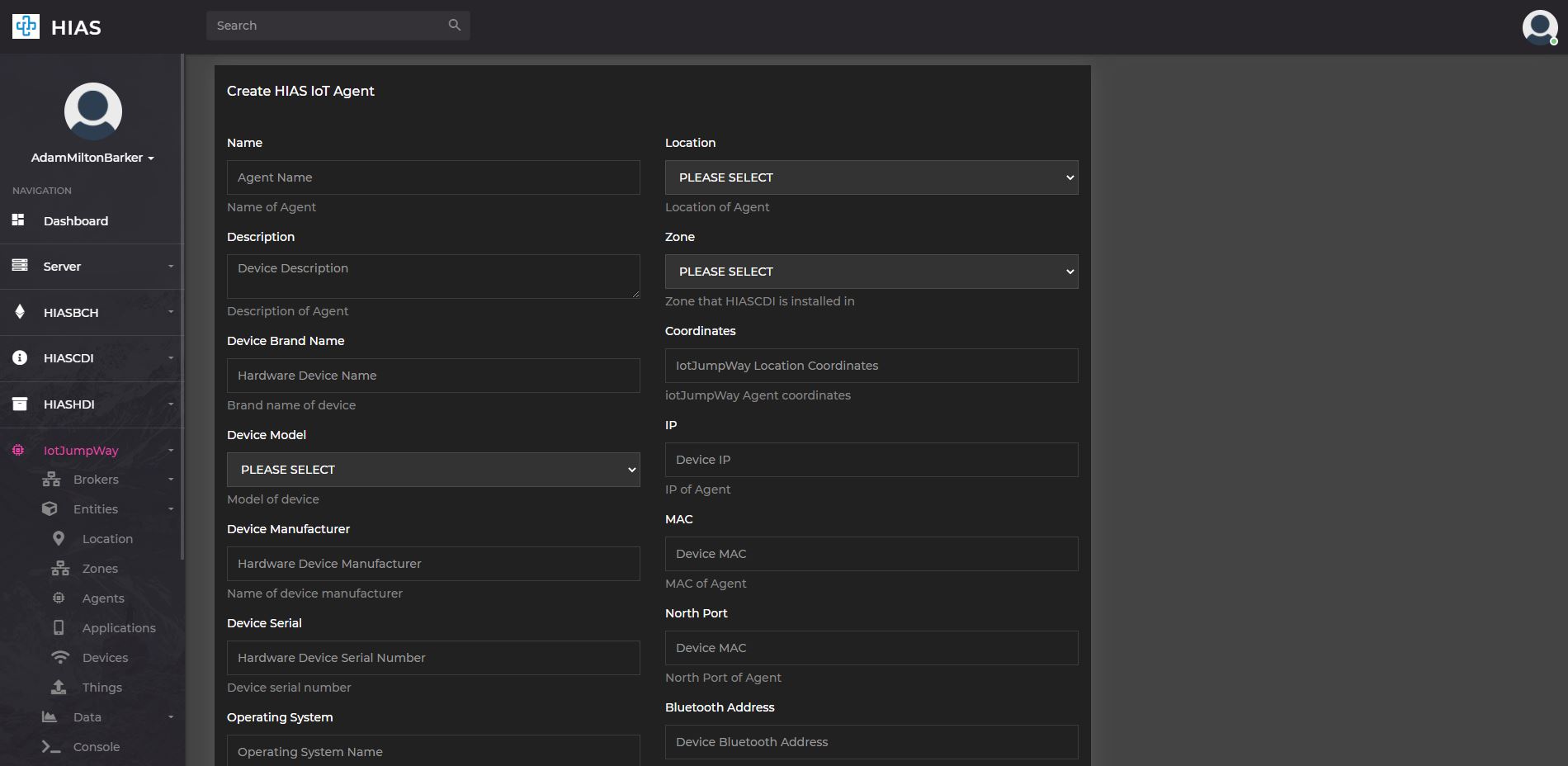Screen dimensions: 1568x766
Task: Click the IotJumpWay chip icon
Action: tap(18, 450)
